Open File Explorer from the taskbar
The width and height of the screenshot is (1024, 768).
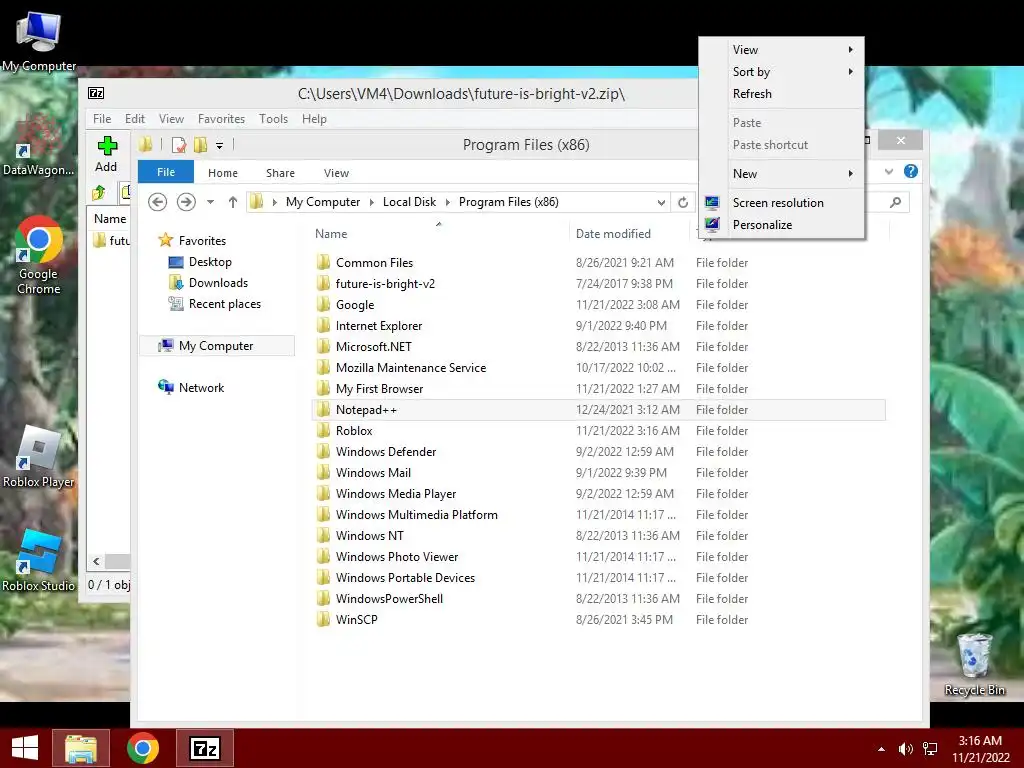(x=81, y=748)
